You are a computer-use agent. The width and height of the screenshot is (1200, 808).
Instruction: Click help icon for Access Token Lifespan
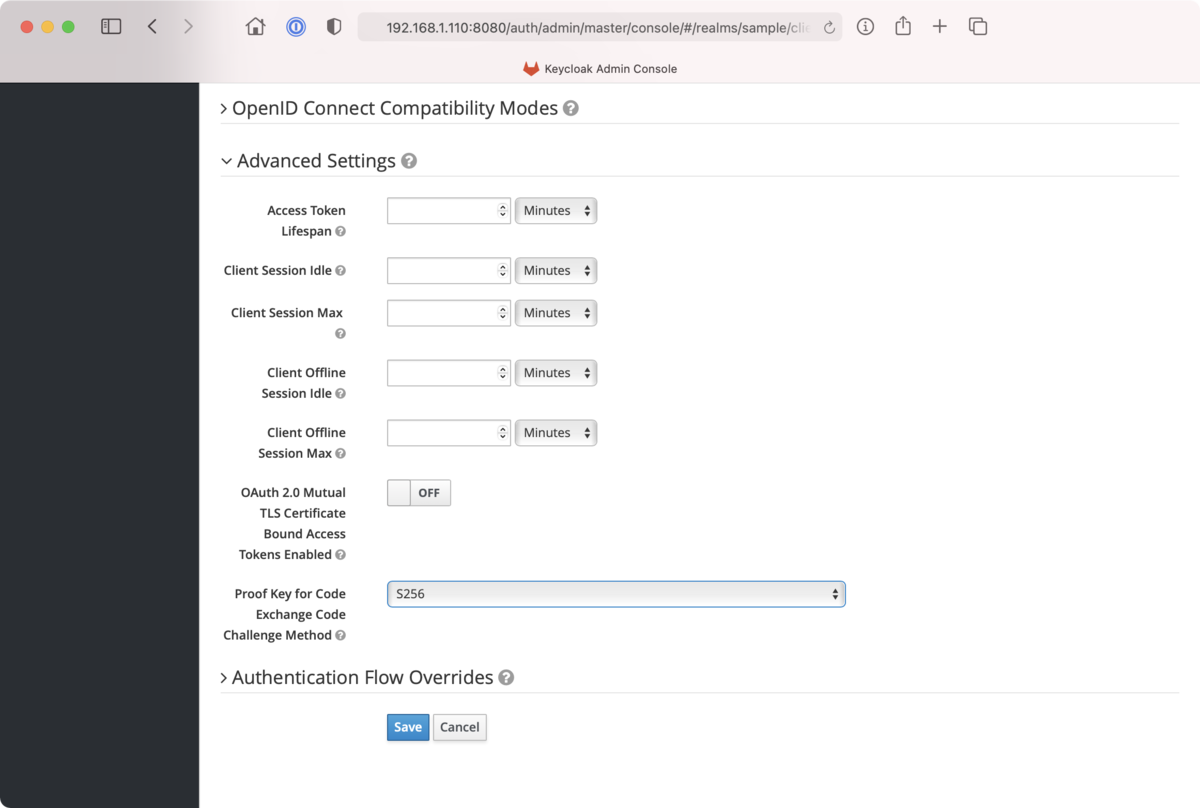[341, 232]
